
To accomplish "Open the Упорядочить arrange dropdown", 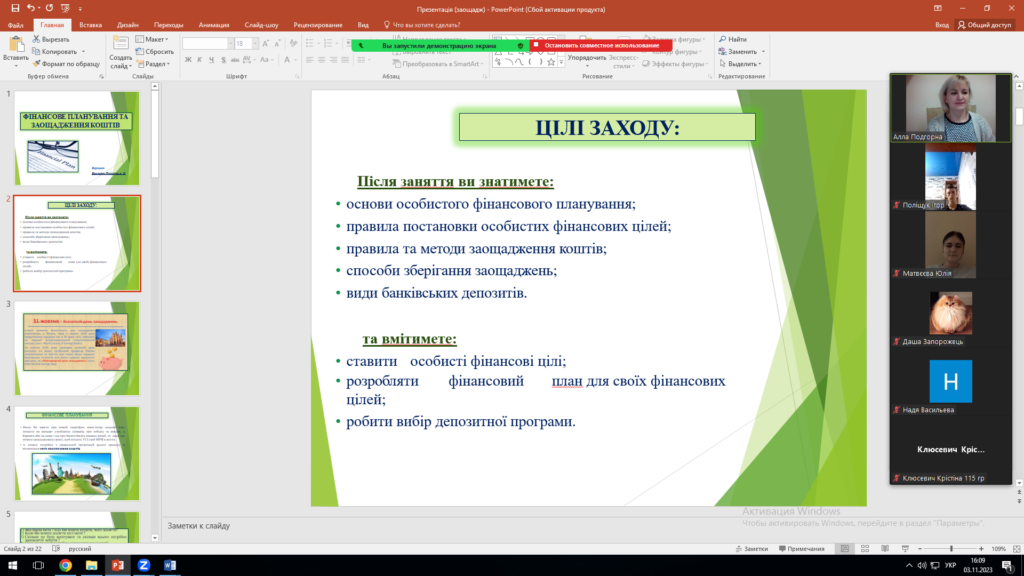I will pyautogui.click(x=586, y=59).
